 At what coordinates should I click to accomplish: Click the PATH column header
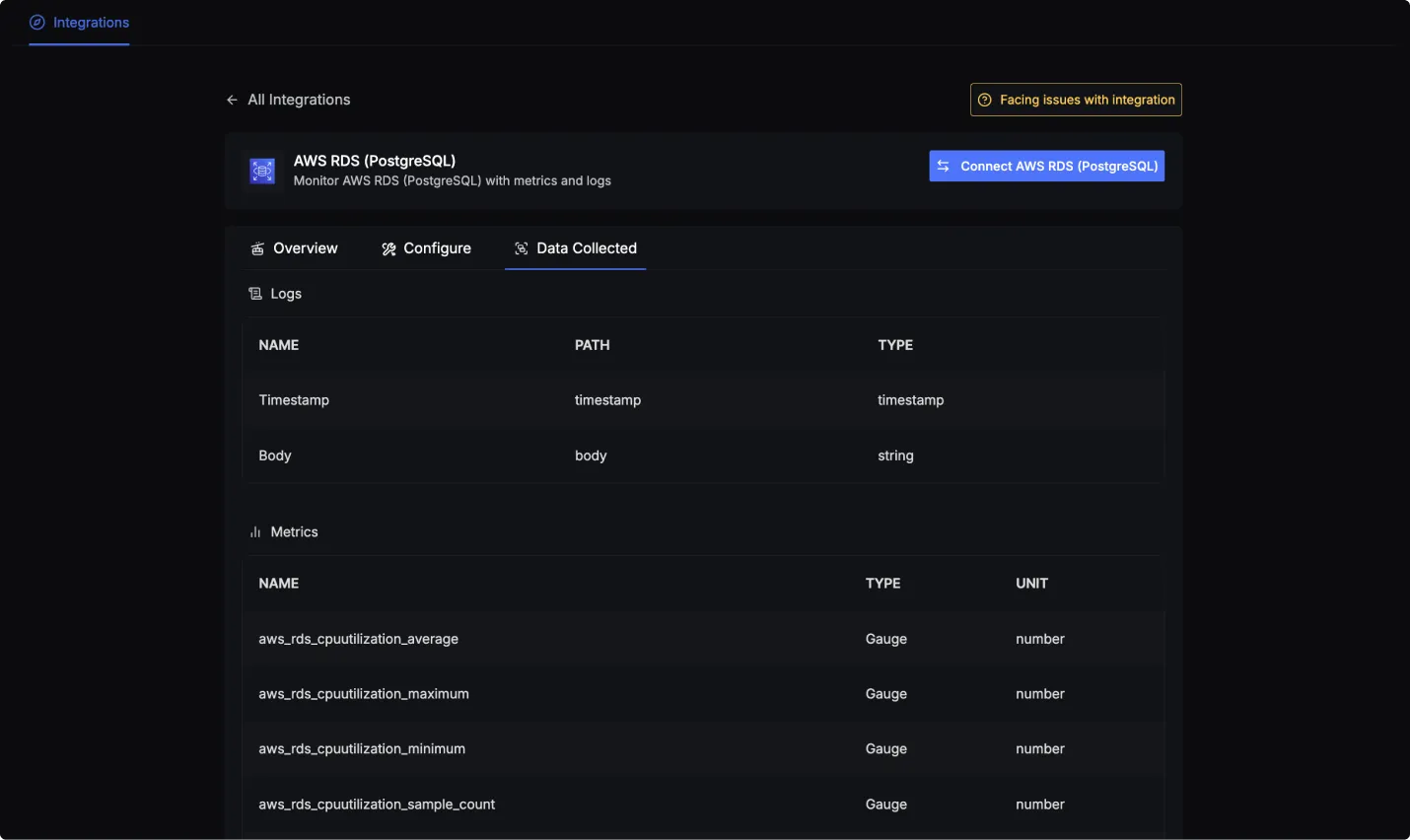[x=593, y=345]
